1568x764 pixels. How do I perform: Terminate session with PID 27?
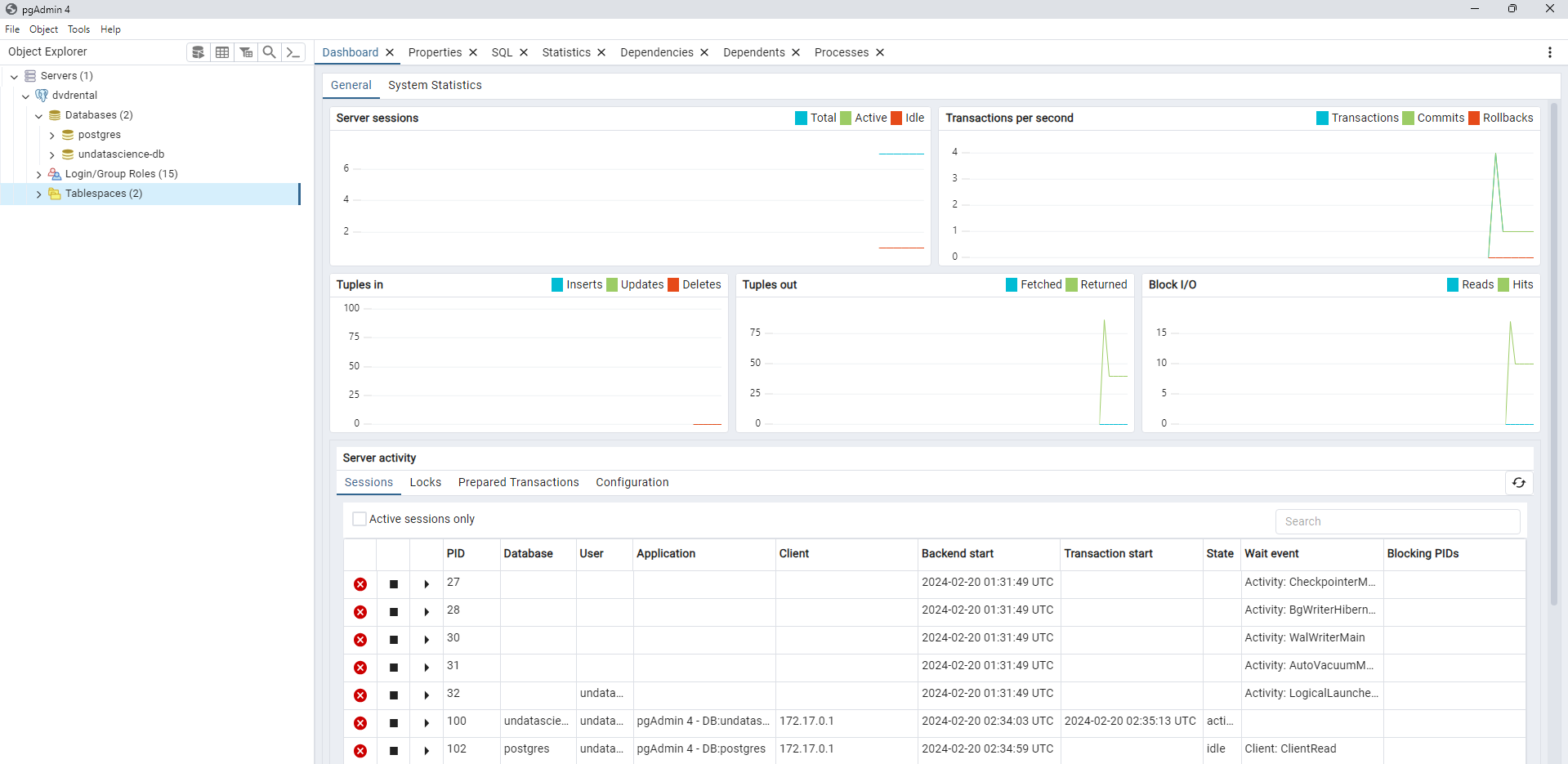[360, 584]
